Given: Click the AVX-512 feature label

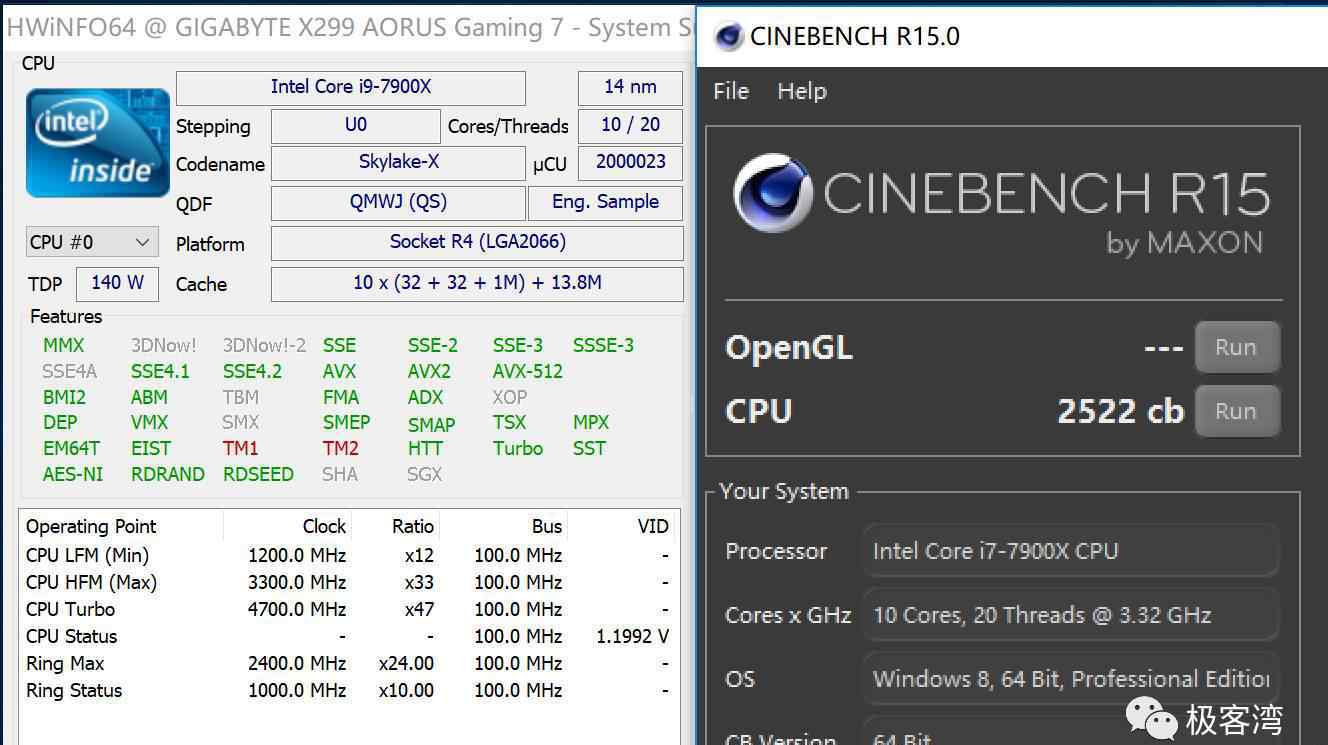Looking at the screenshot, I should pyautogui.click(x=528, y=371).
